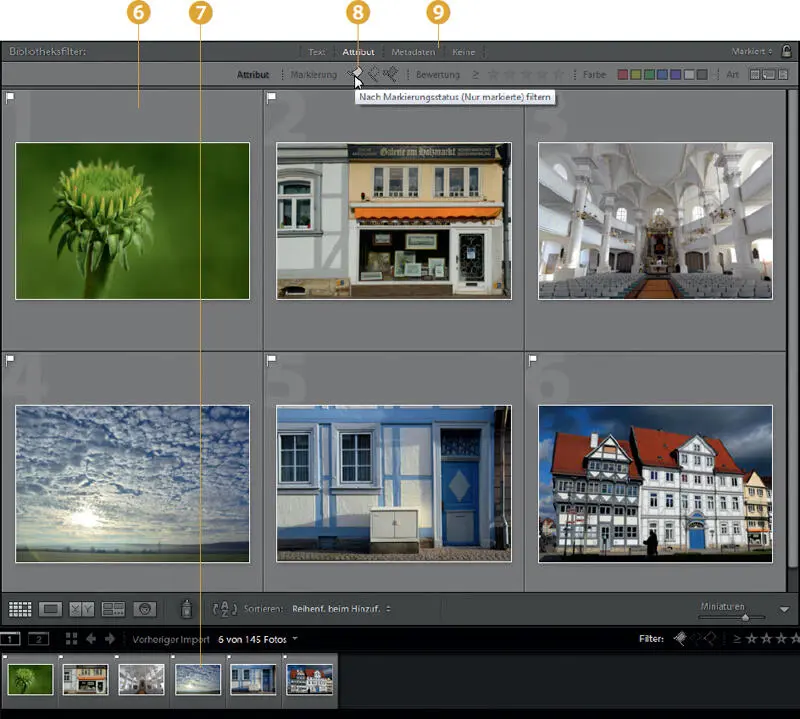Select the cloudy sky photo in grid
This screenshot has width=800, height=719.
click(133, 484)
